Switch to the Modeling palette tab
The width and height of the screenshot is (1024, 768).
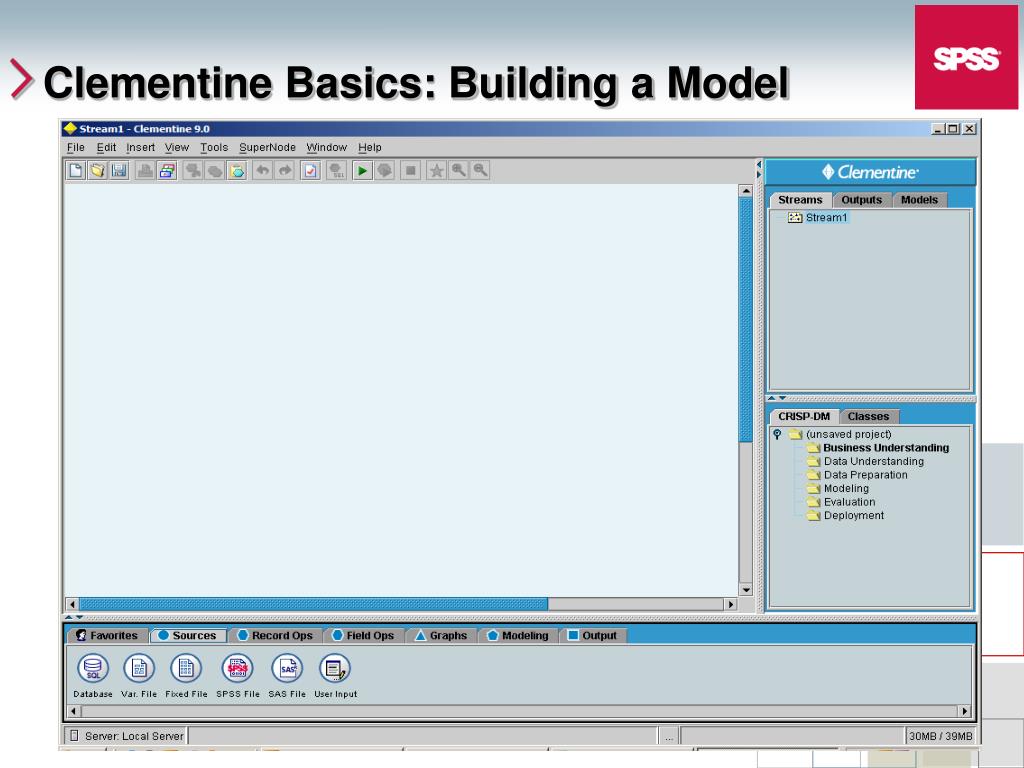pyautogui.click(x=519, y=635)
